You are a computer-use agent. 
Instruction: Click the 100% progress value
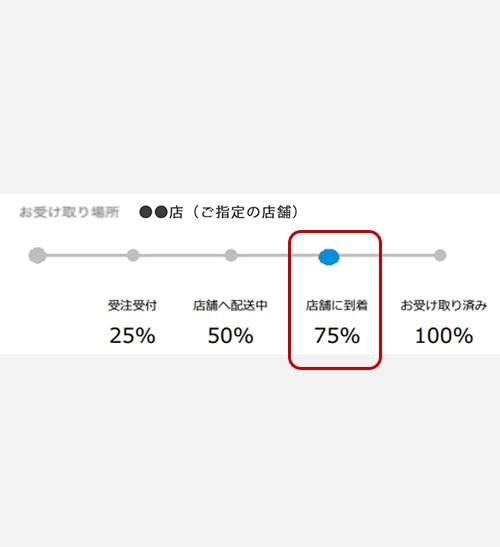coord(444,336)
